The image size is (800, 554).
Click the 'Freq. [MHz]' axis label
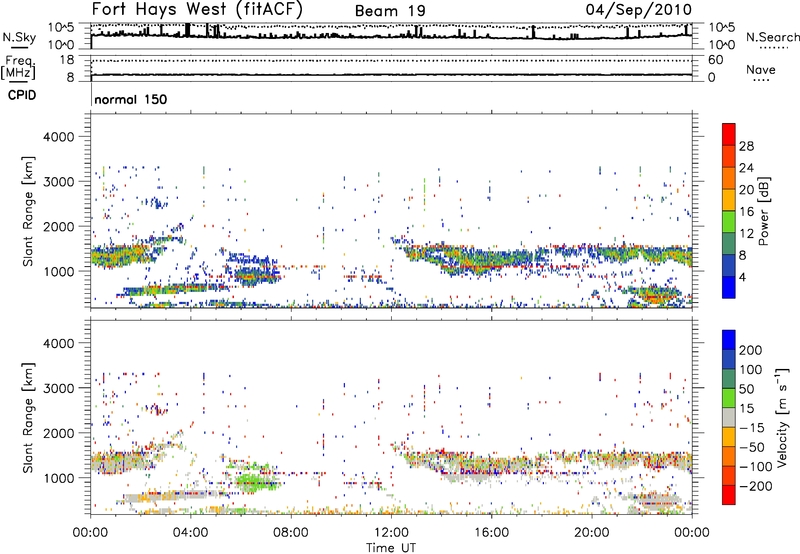click(18, 67)
